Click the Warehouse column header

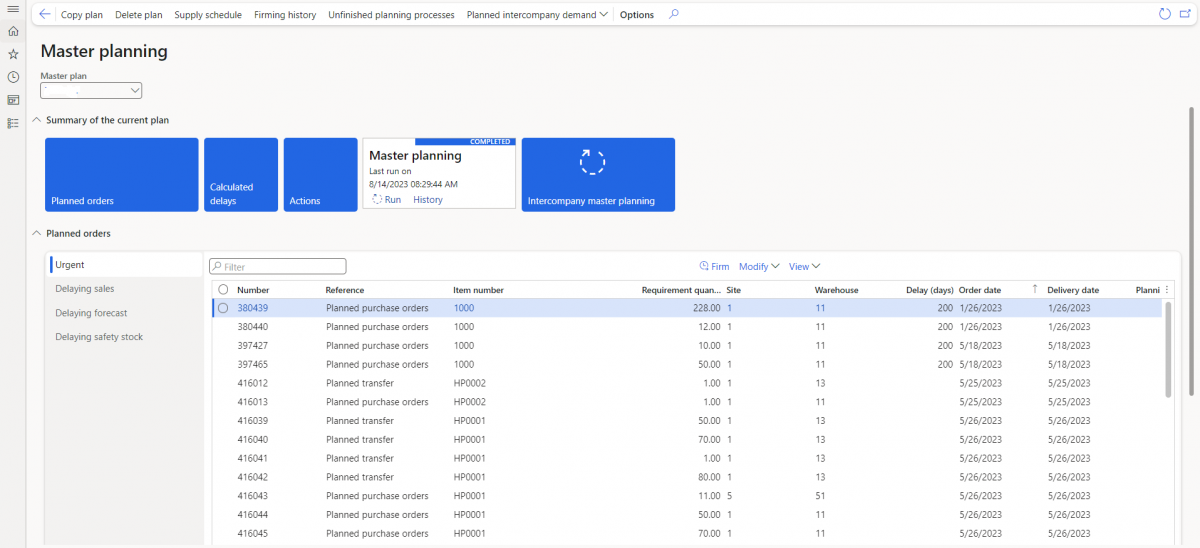click(837, 290)
